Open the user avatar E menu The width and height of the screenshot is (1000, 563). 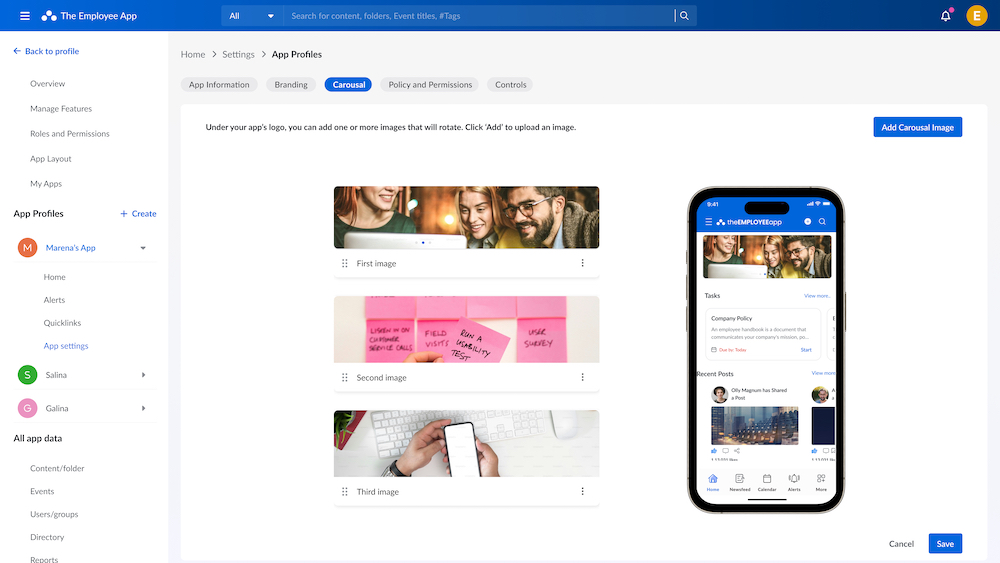[976, 16]
